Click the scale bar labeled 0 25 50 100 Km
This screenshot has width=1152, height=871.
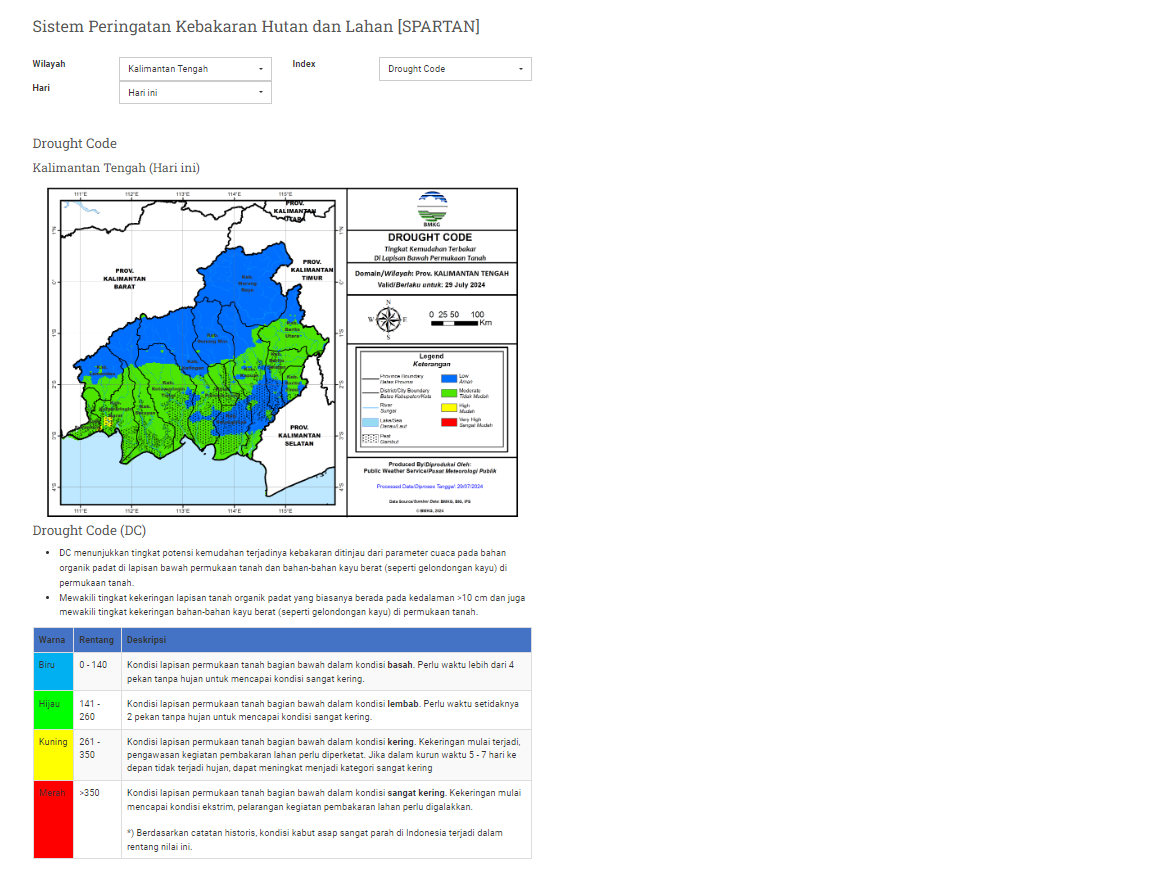click(x=461, y=319)
